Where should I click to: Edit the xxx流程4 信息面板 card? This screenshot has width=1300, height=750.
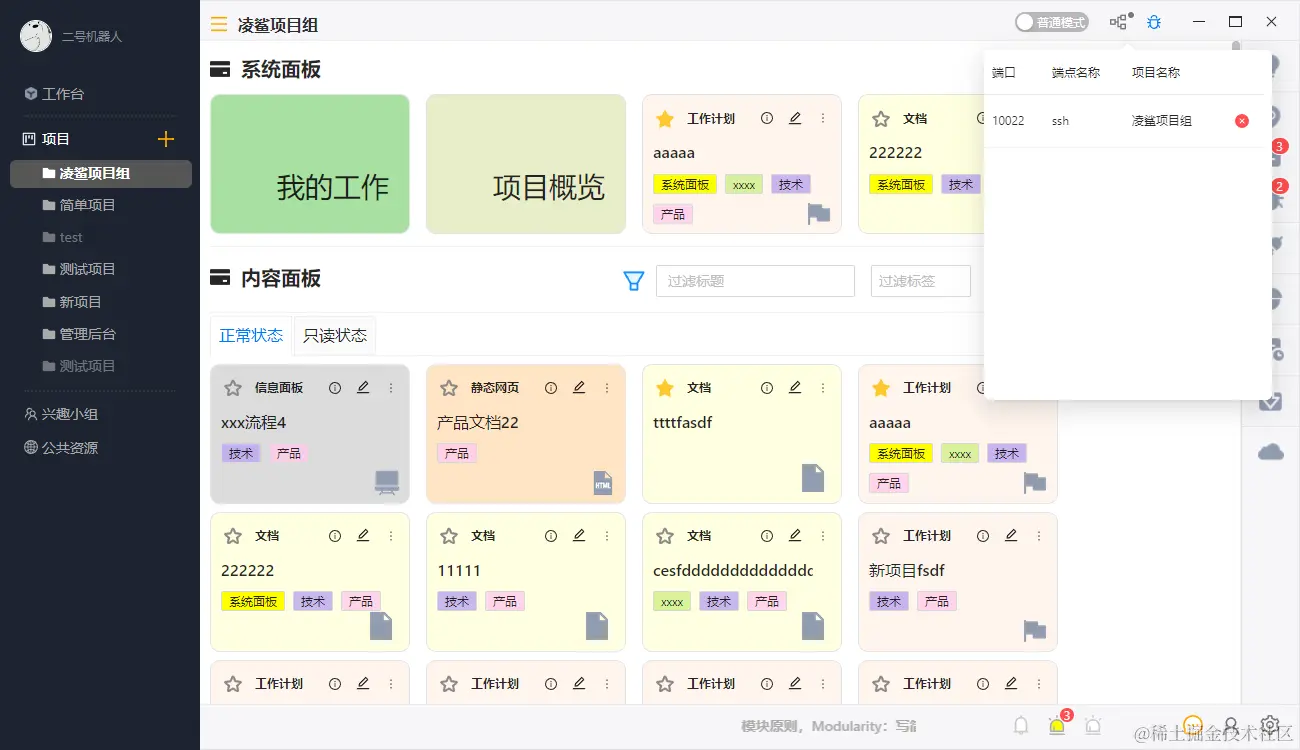pos(363,388)
